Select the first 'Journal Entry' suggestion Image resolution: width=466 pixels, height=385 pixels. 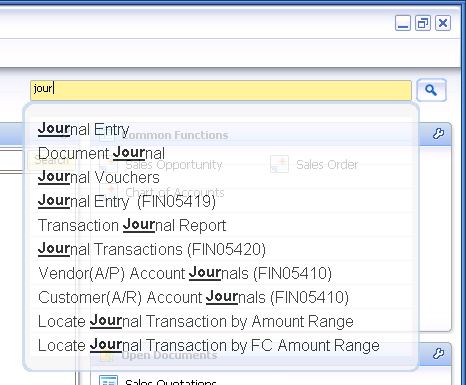[221, 129]
